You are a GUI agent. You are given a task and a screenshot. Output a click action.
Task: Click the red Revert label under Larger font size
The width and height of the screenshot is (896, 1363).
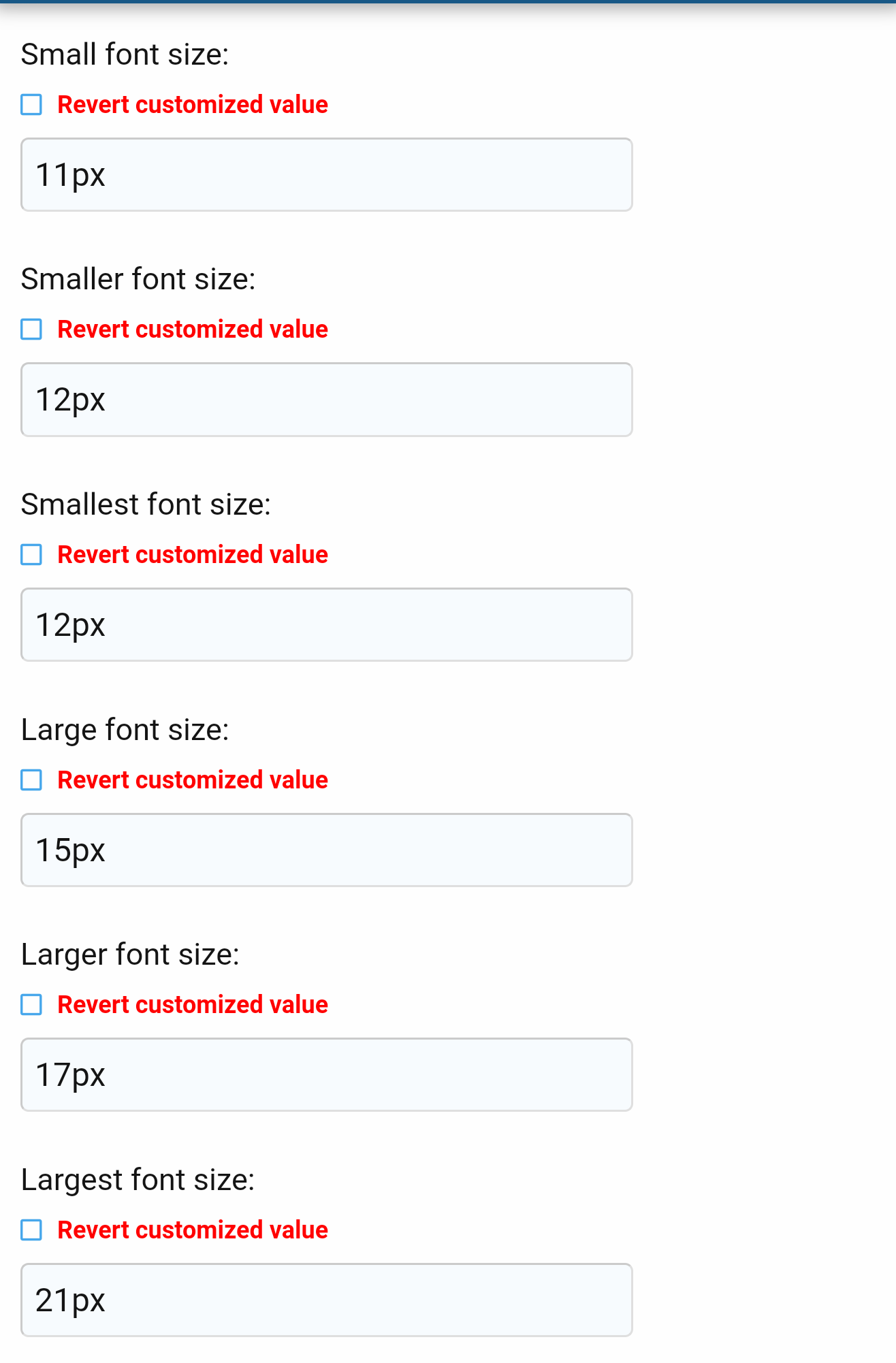pos(191,1005)
